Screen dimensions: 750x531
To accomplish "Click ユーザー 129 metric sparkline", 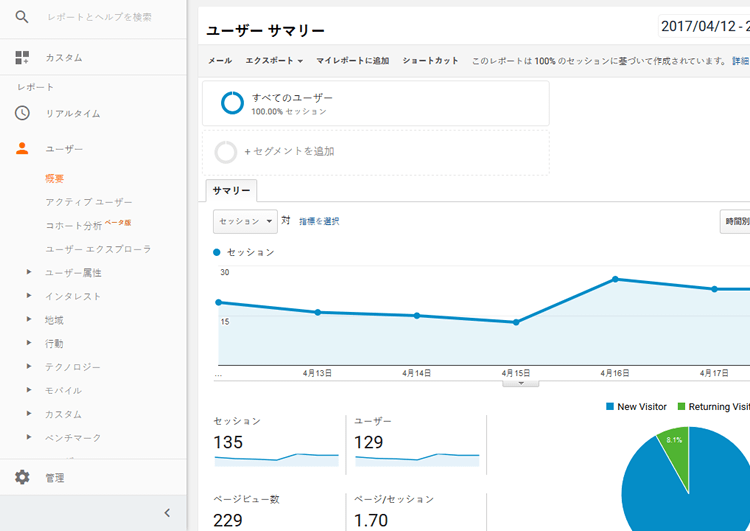I will (x=417, y=460).
